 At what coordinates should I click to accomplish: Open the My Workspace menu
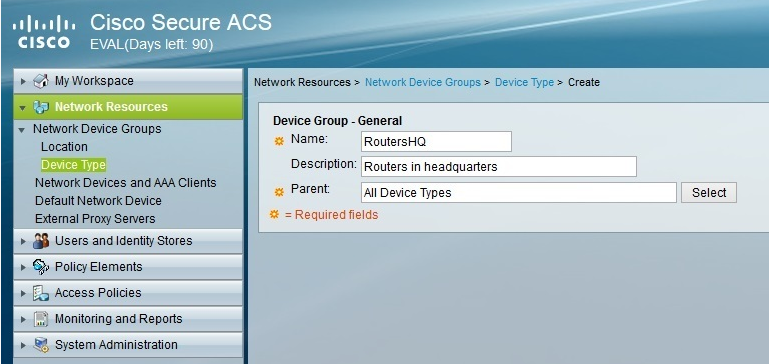point(128,81)
